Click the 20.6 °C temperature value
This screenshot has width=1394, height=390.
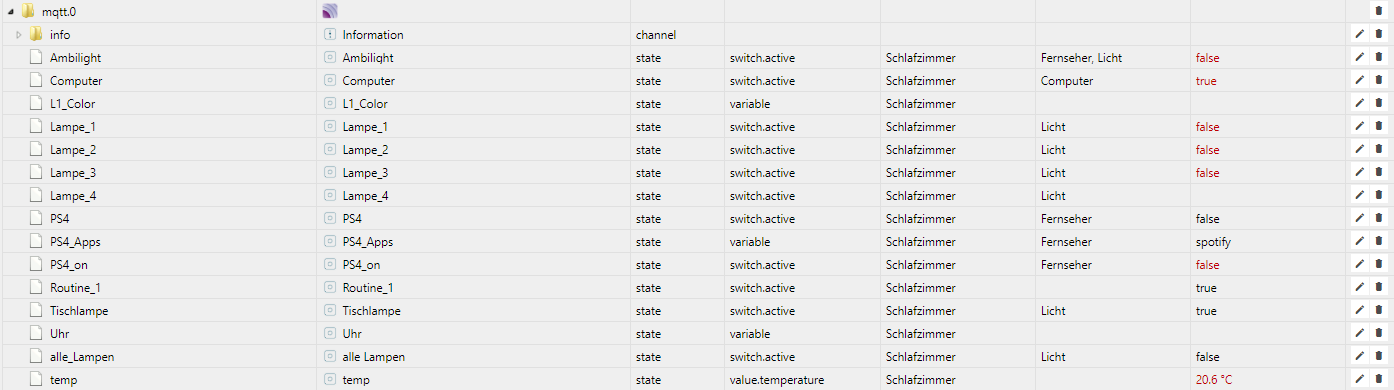click(x=1214, y=380)
